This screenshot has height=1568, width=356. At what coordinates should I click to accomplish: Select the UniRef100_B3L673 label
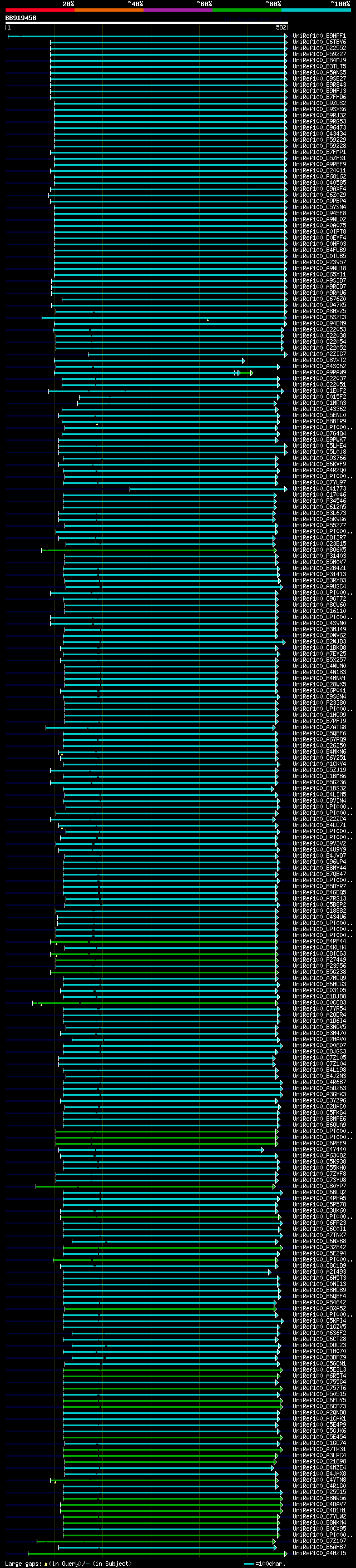[x=319, y=513]
